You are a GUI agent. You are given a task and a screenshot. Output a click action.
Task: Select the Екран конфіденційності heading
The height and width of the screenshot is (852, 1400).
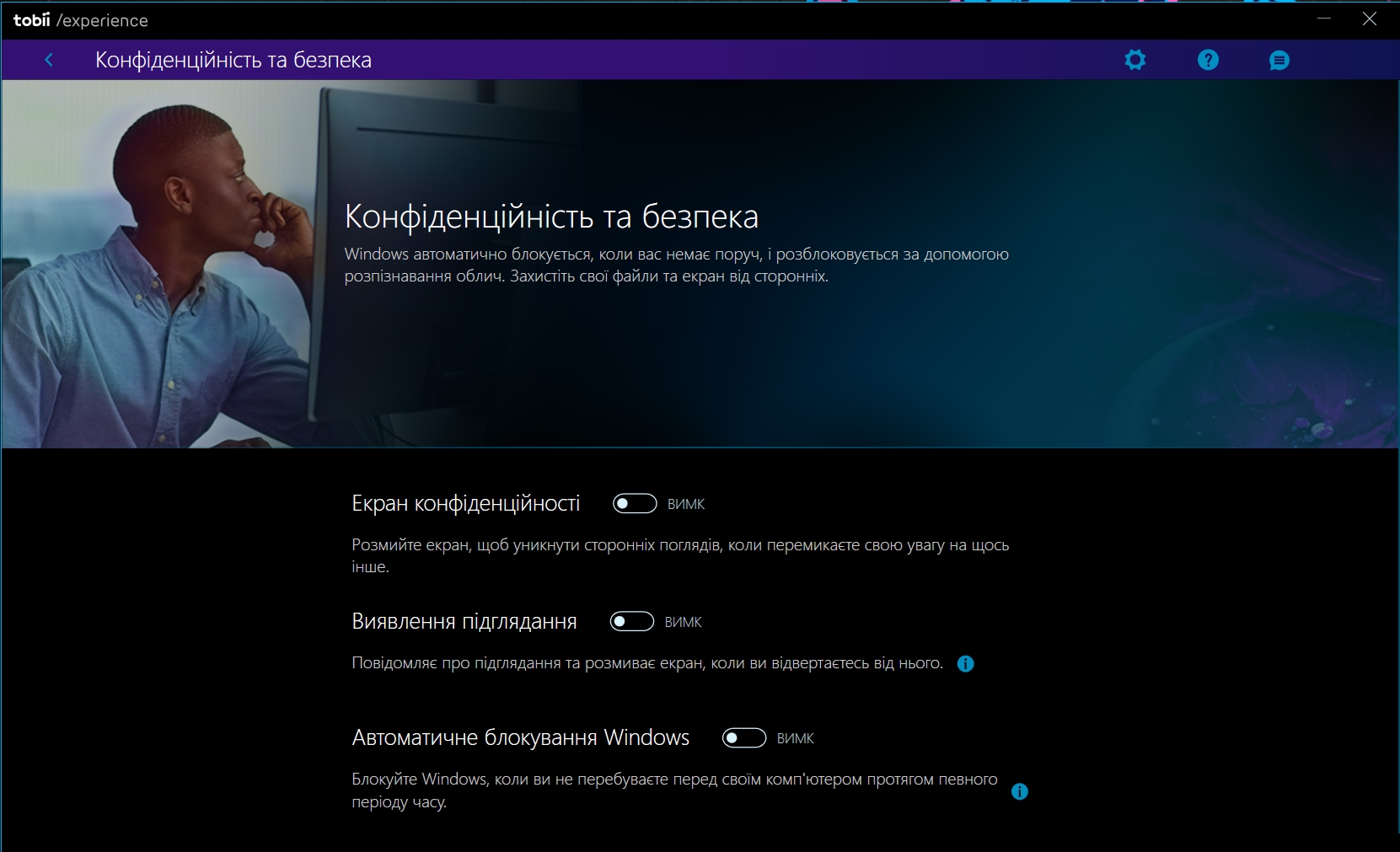465,504
